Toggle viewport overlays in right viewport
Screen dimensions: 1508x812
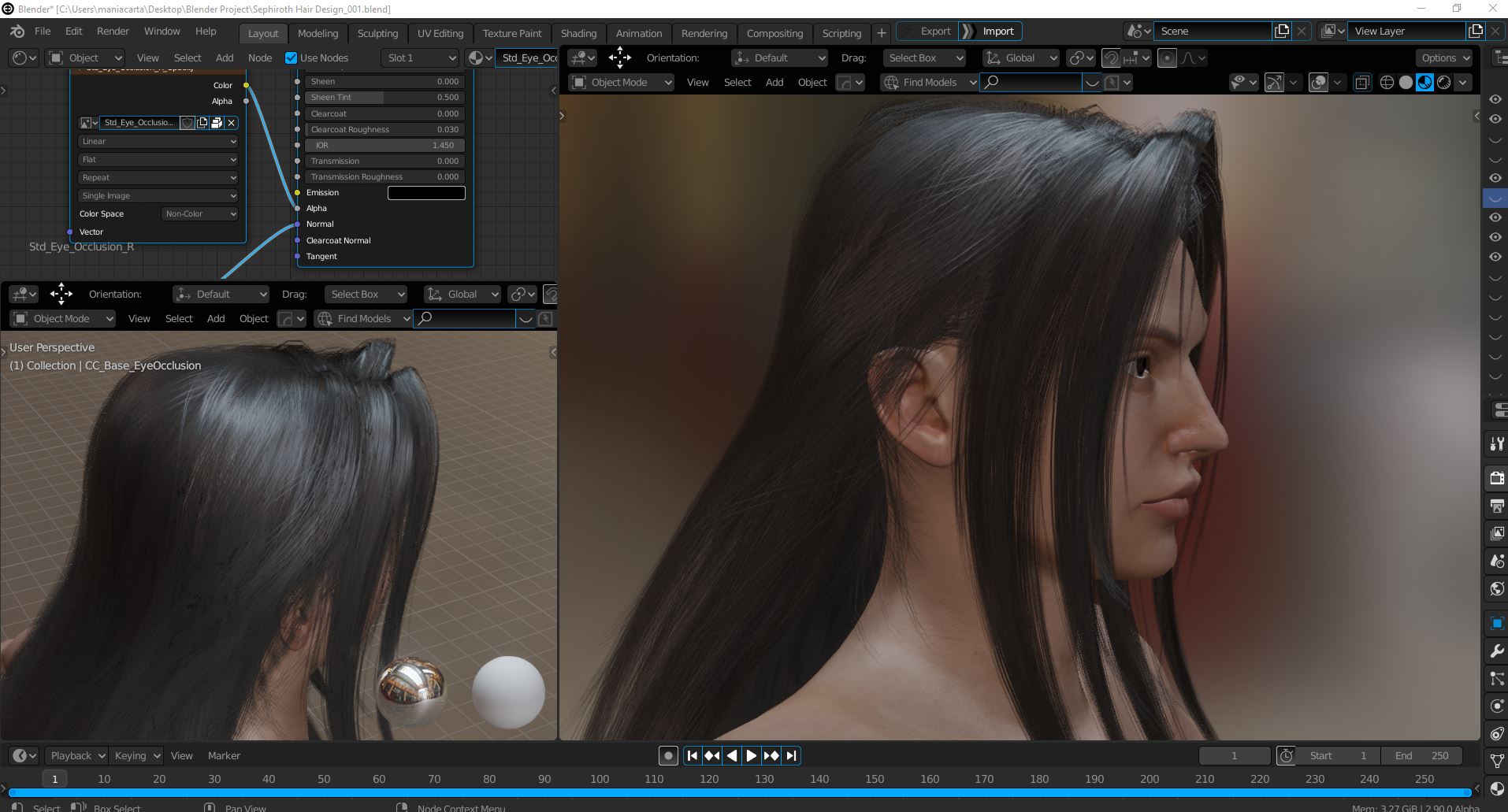[1317, 82]
